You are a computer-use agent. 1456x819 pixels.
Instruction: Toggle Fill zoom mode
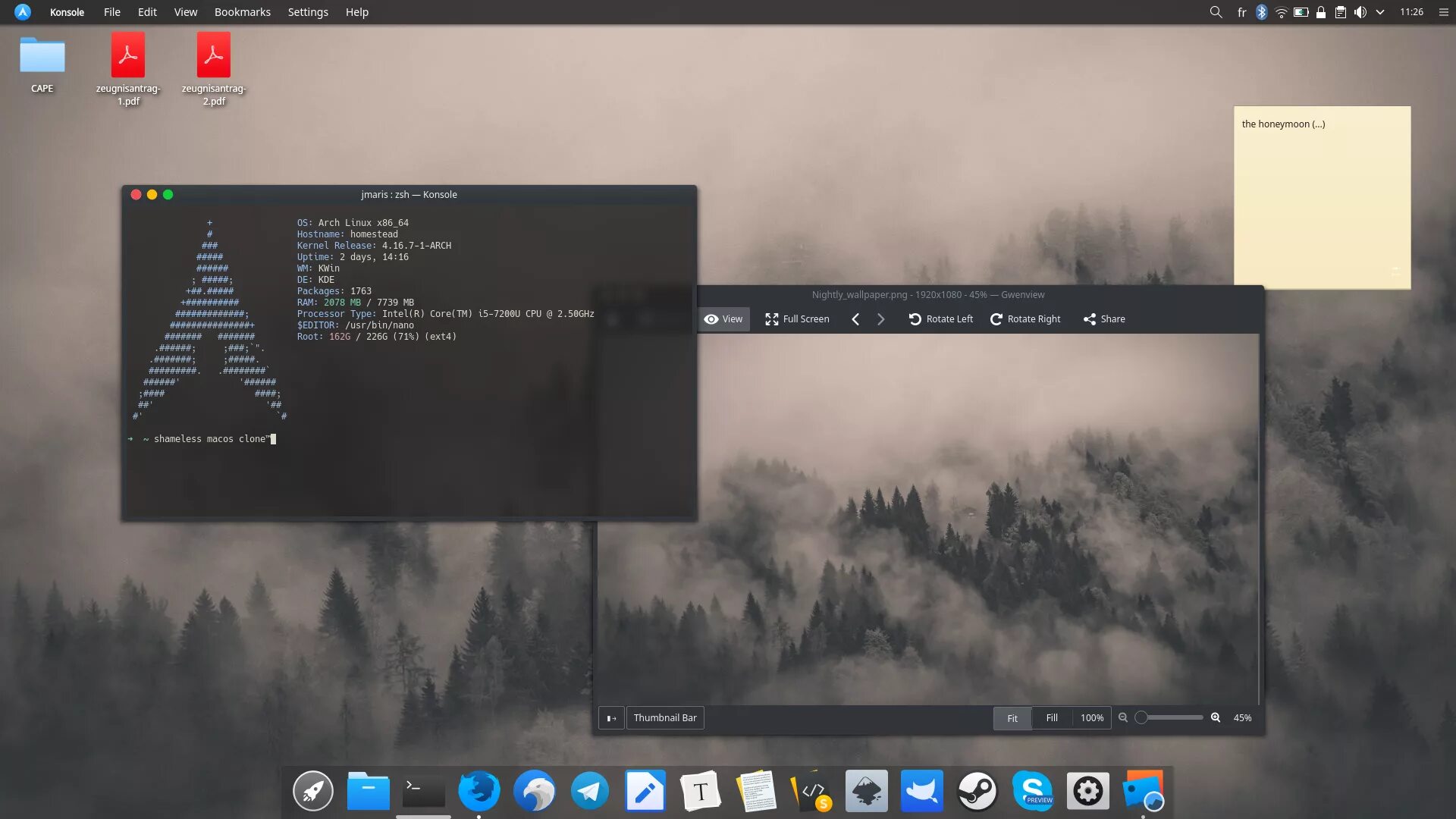(x=1052, y=718)
